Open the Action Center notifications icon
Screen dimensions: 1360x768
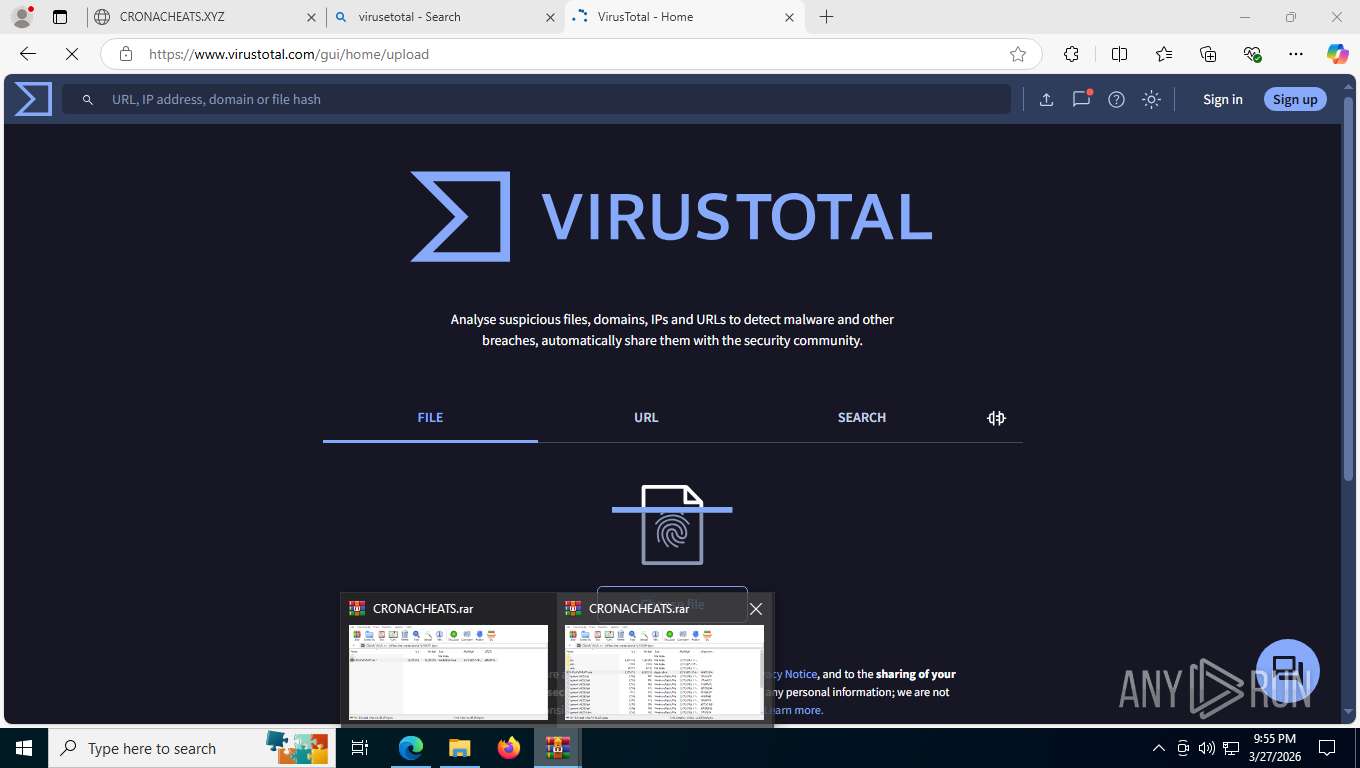tap(1327, 748)
